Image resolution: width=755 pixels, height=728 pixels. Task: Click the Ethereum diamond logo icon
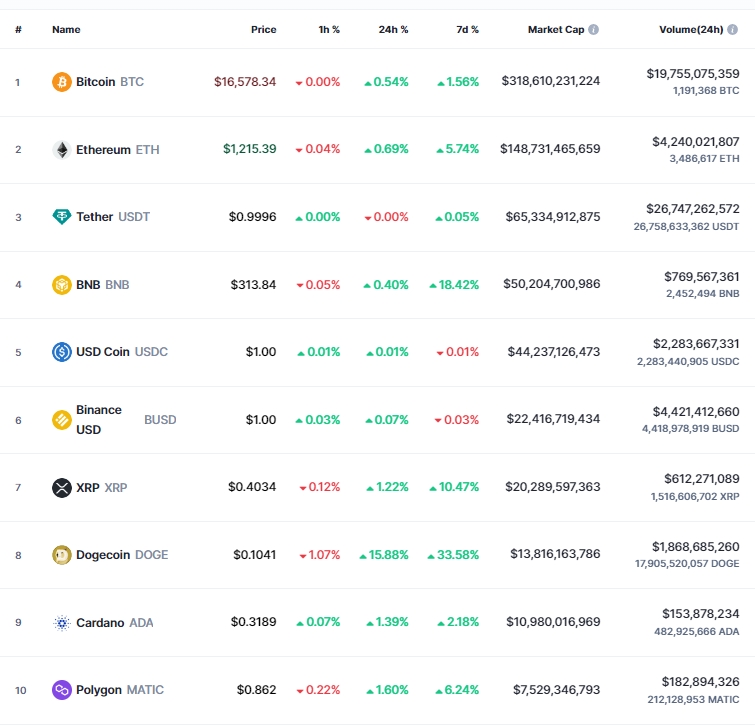(62, 150)
